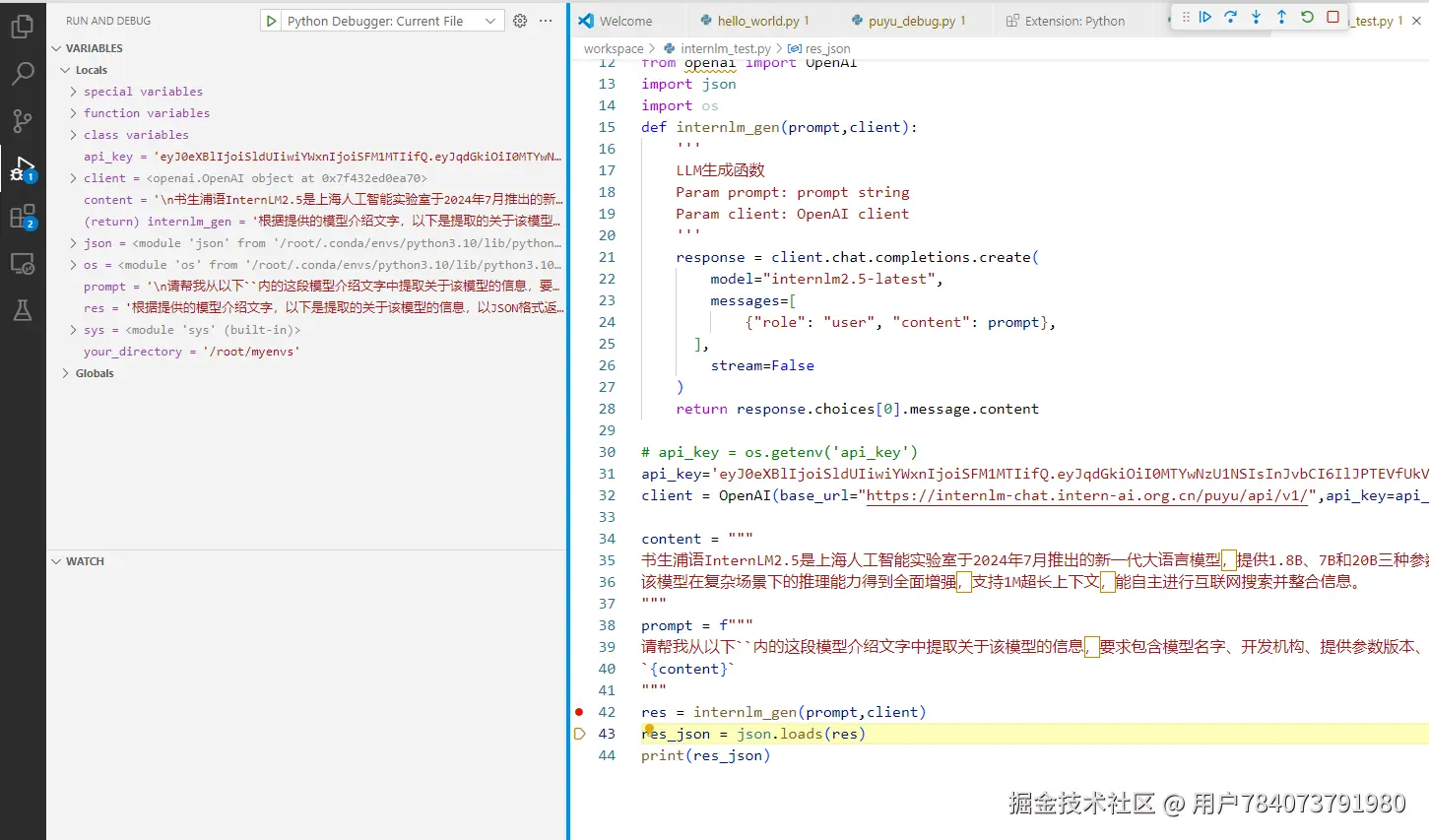Toggle the breakpoint on line 42
The width and height of the screenshot is (1429, 840).
tap(580, 711)
